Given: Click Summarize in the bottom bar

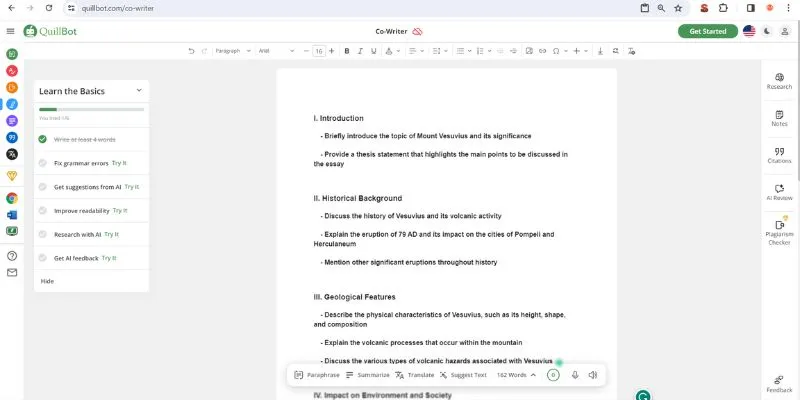Looking at the screenshot, I should point(367,375).
